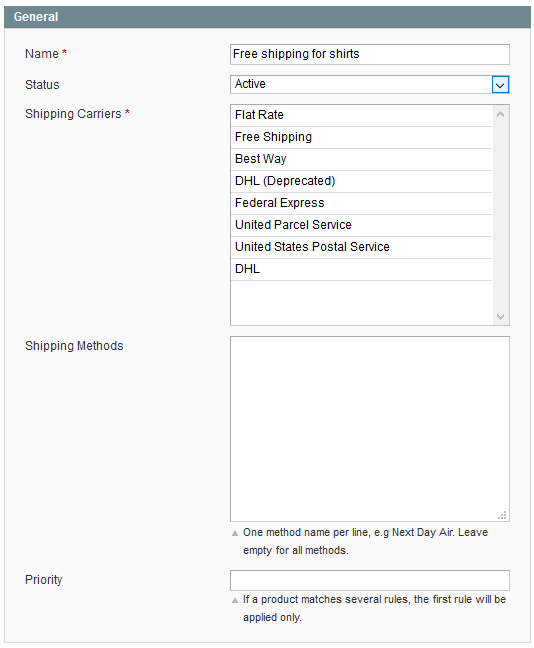Click the Name text field
Image resolution: width=534 pixels, height=648 pixels.
(x=370, y=54)
